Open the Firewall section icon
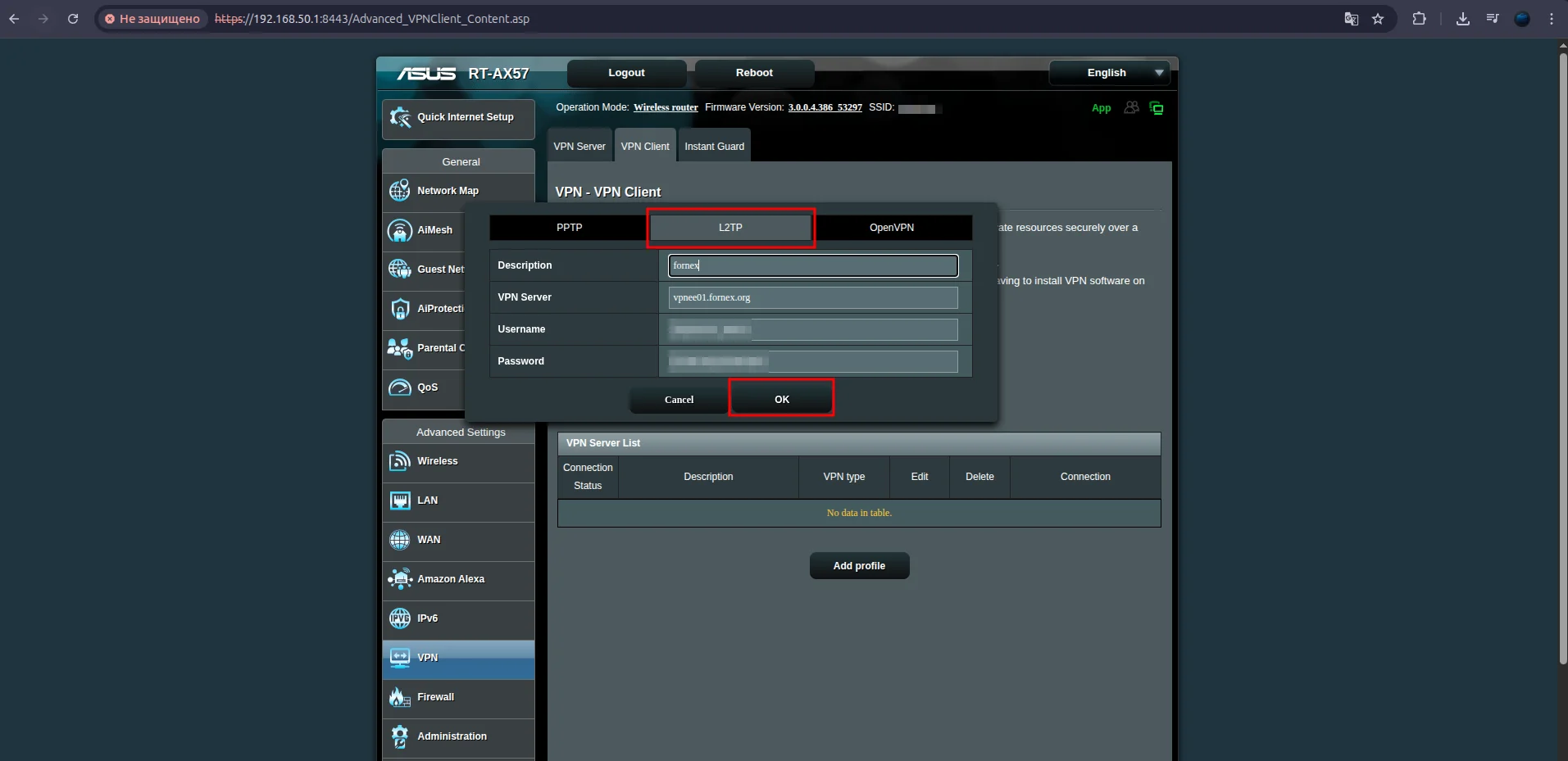 [400, 697]
